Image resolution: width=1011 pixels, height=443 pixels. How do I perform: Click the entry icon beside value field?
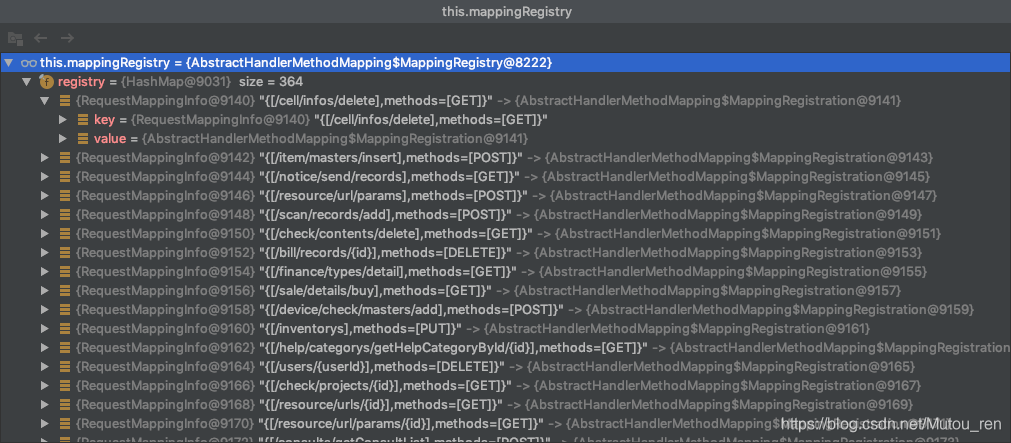coord(83,139)
